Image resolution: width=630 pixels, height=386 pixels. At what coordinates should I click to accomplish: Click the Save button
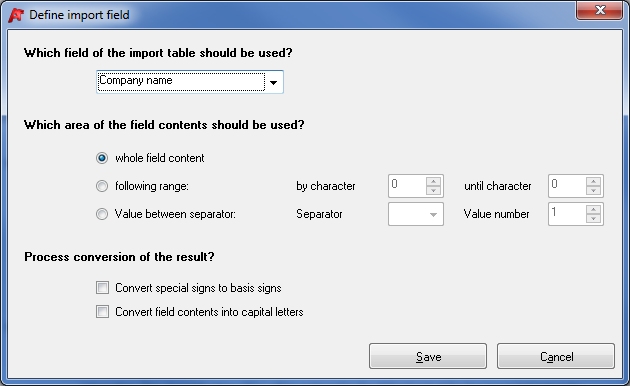[428, 356]
